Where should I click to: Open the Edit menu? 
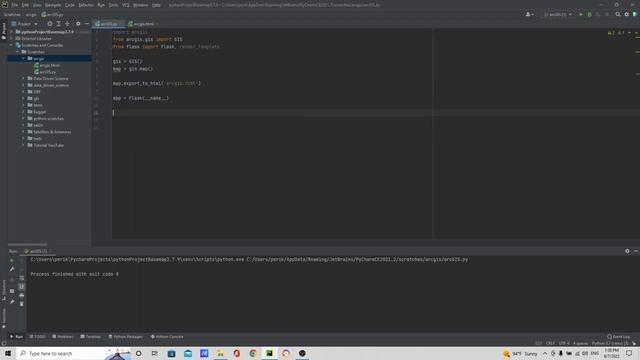[25, 5]
